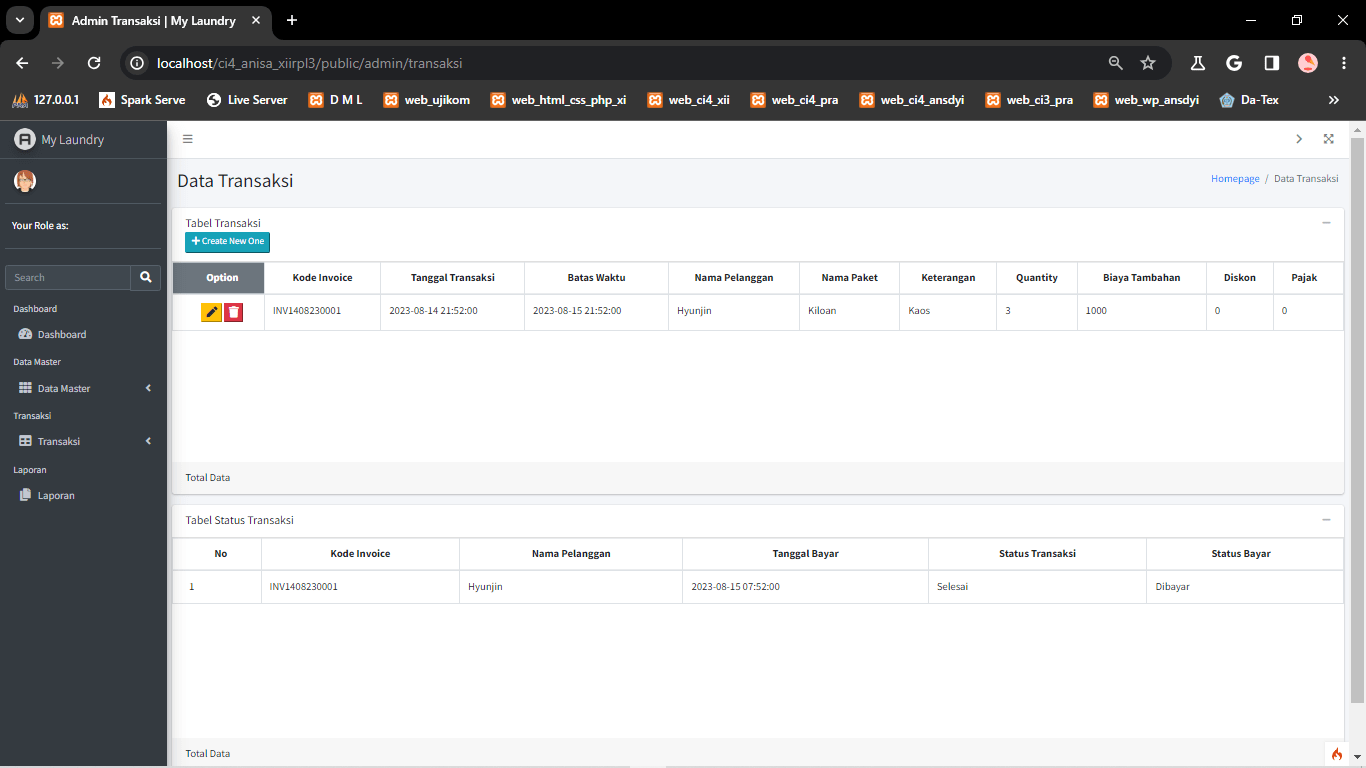
Task: Click the right chevron icon in the top navbar
Action: pyautogui.click(x=1299, y=139)
